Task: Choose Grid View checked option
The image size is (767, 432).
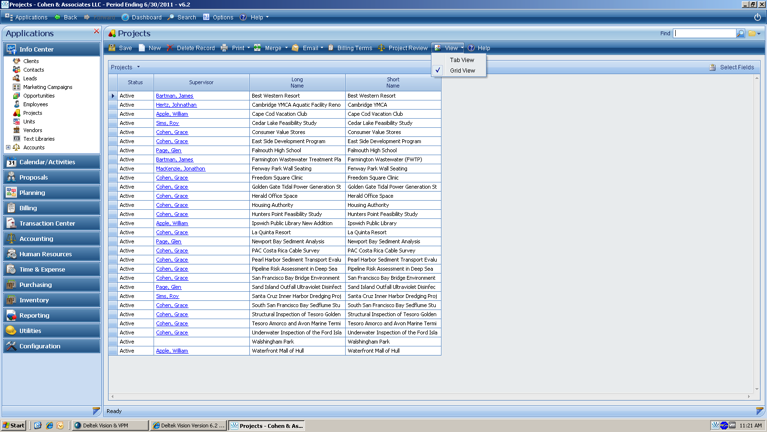Action: coord(462,71)
